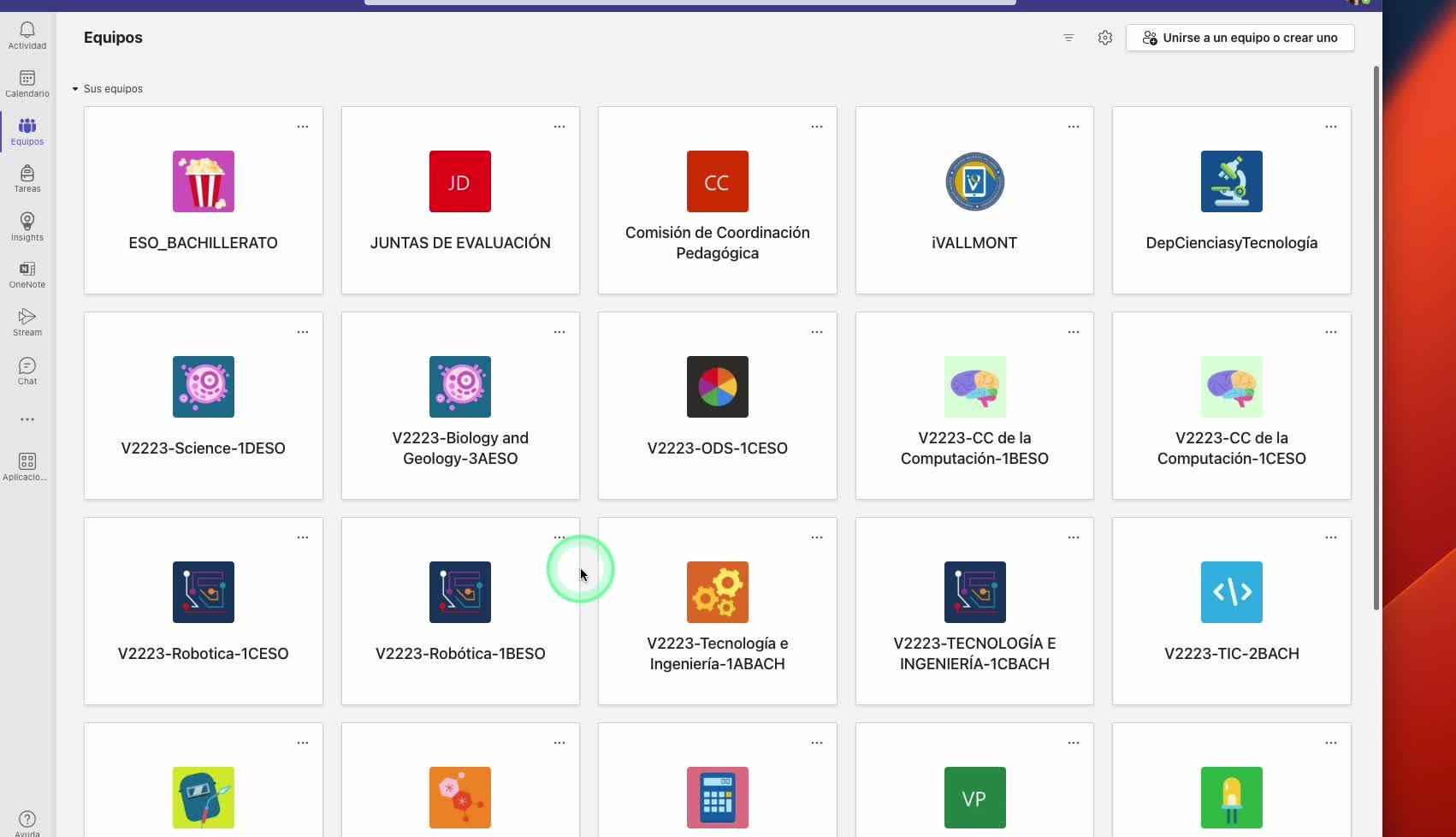The width and height of the screenshot is (1456, 837).
Task: Open more options for V2223-Science-1DESO
Action: [x=303, y=332]
